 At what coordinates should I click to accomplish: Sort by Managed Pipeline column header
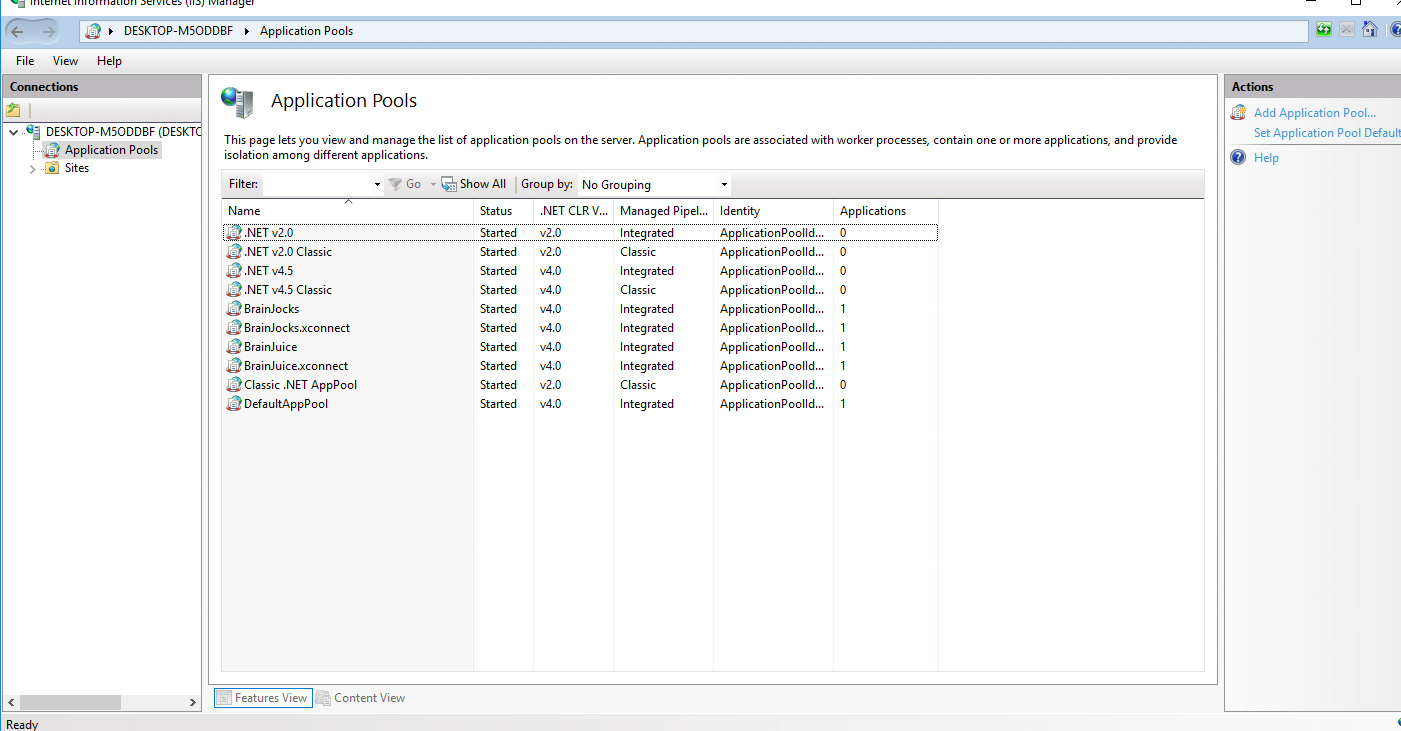click(x=663, y=211)
